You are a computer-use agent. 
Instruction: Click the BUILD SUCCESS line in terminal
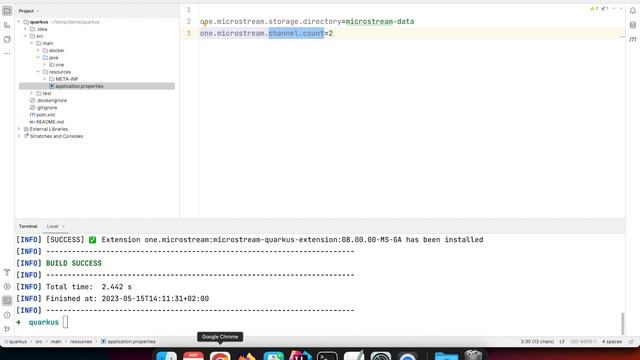(73, 263)
